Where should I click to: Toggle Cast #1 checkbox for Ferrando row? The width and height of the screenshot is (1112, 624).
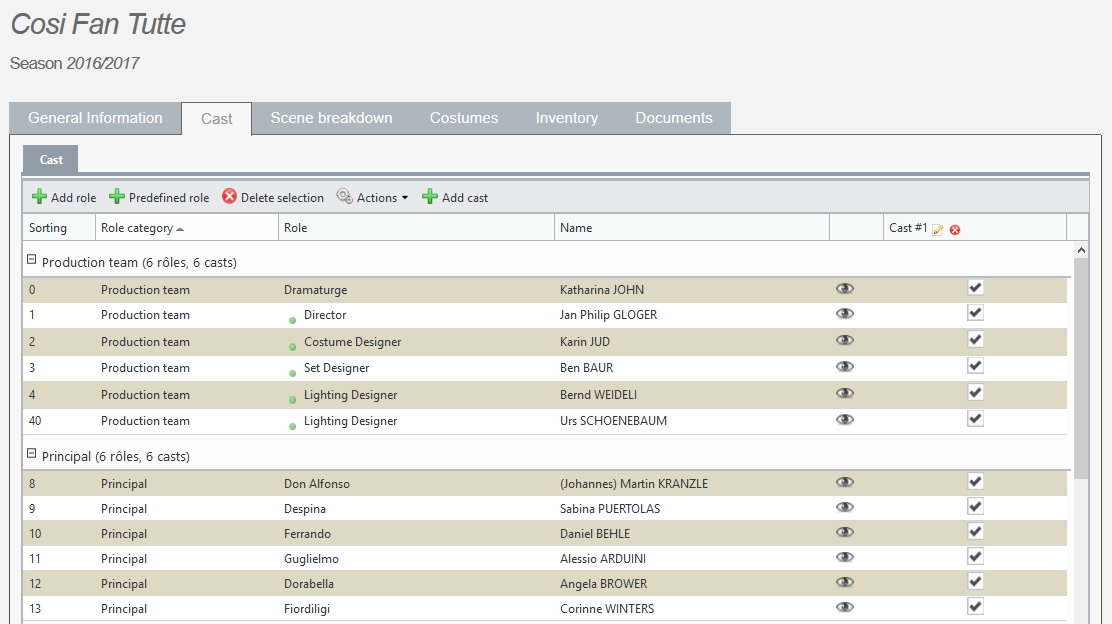[x=975, y=532]
